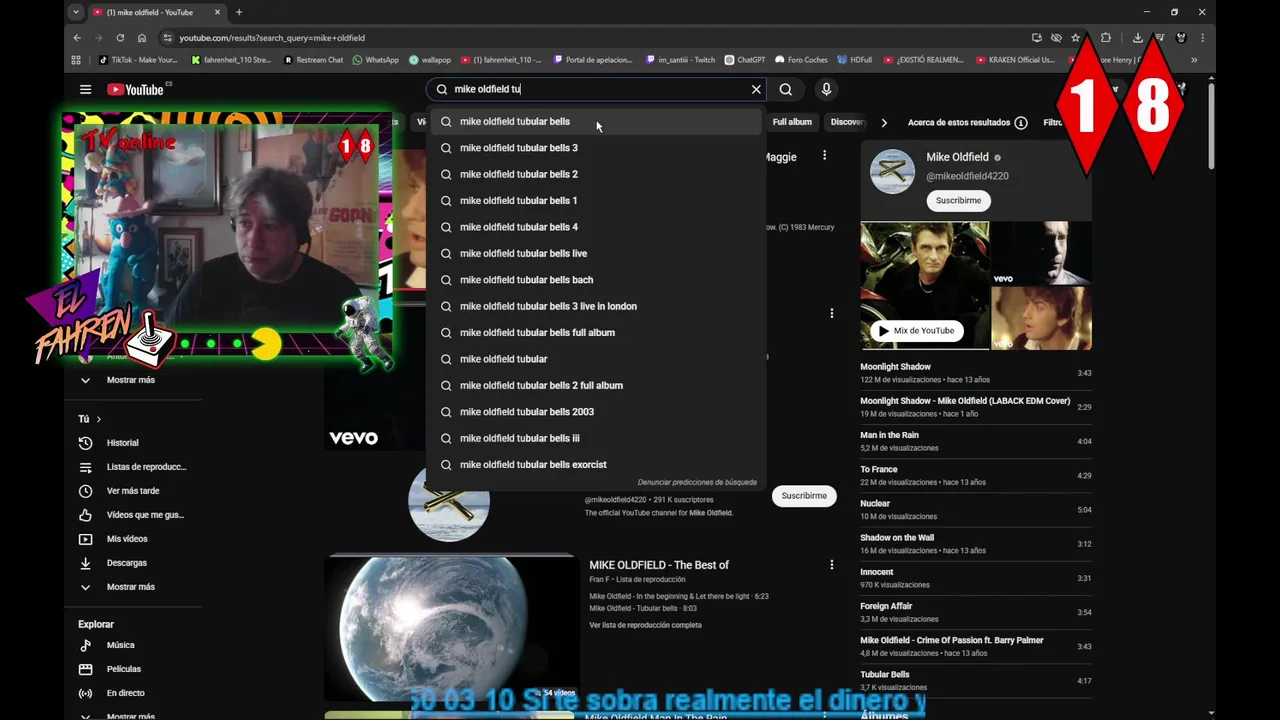Clear the search box with the X
Image resolution: width=1280 pixels, height=720 pixels.
[x=756, y=89]
